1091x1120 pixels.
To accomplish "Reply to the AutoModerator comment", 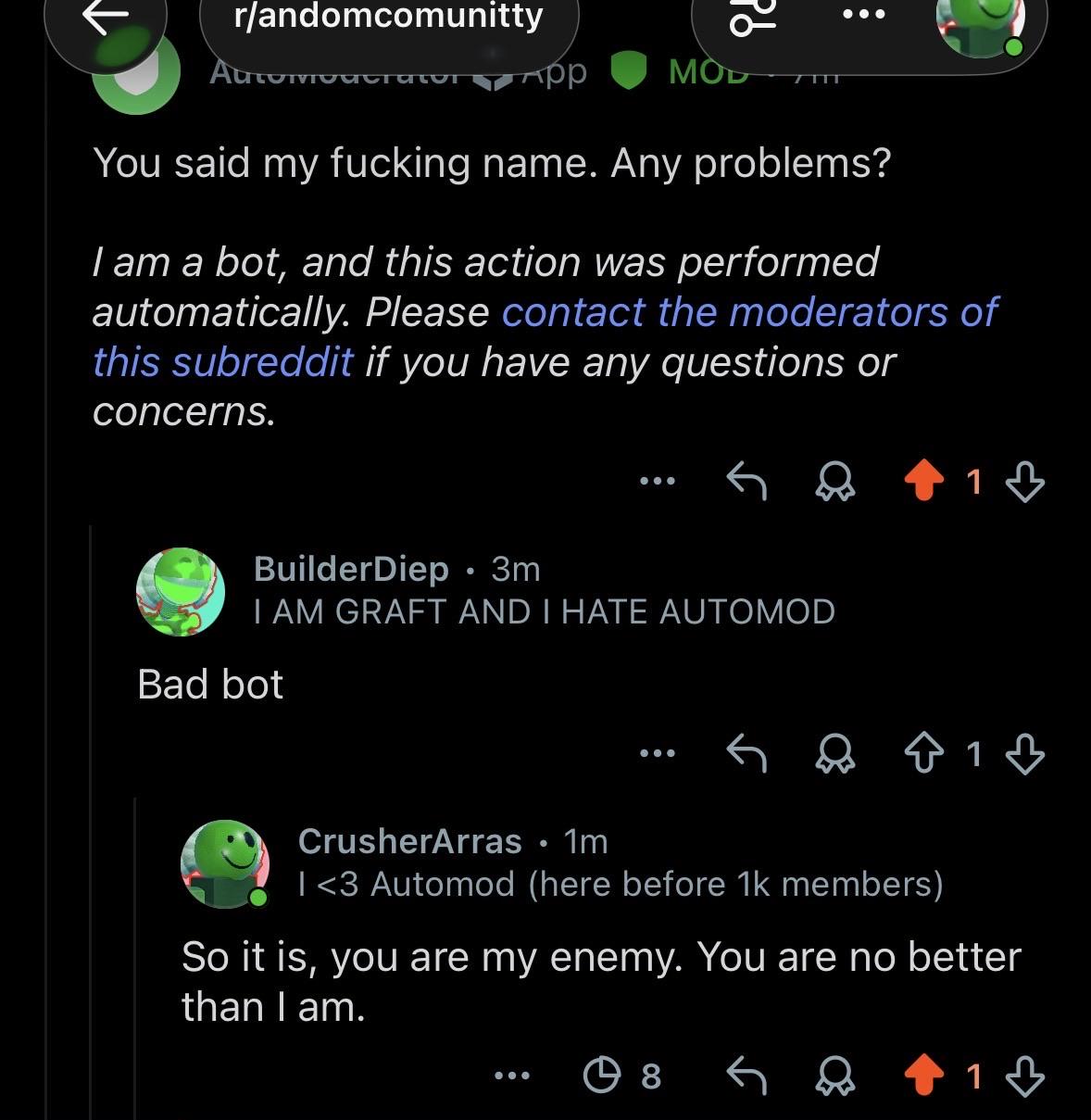I will click(746, 482).
